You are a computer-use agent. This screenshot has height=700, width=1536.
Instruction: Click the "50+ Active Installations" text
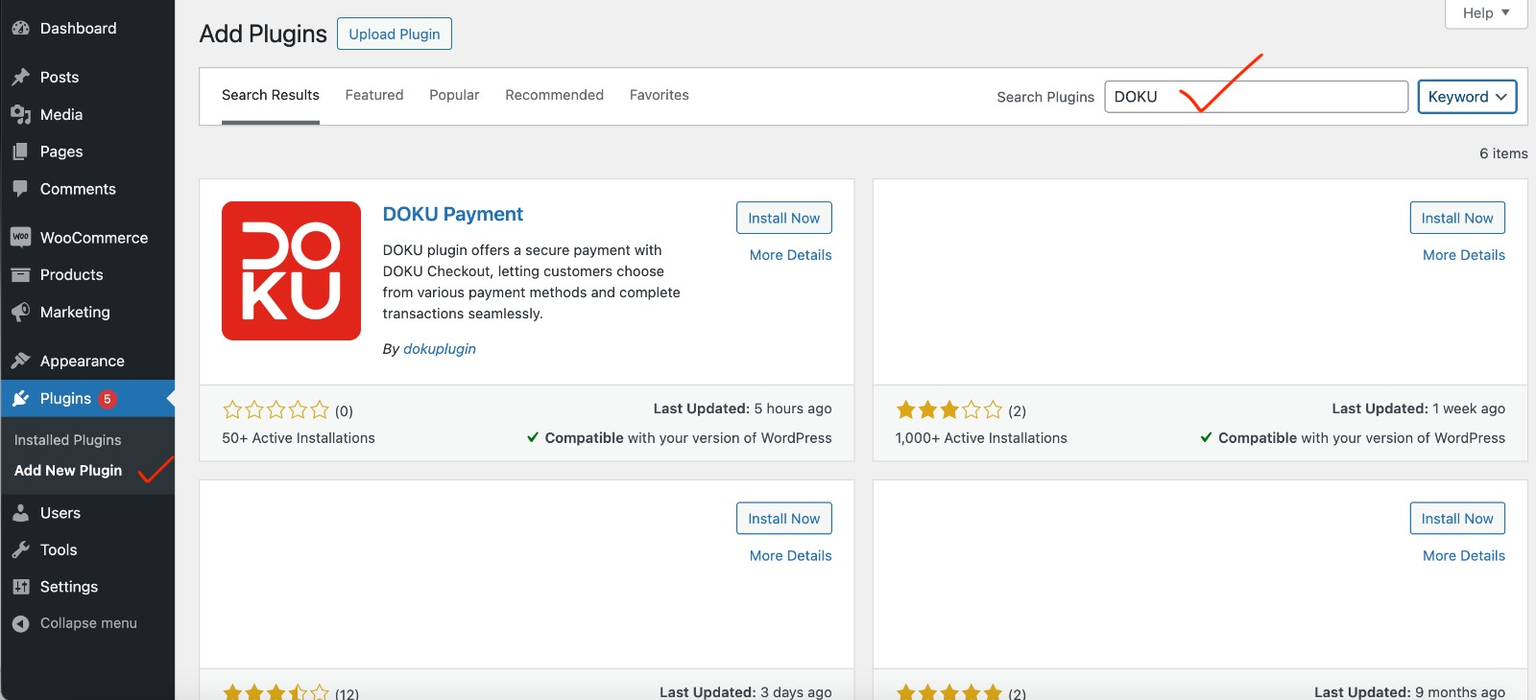(298, 438)
